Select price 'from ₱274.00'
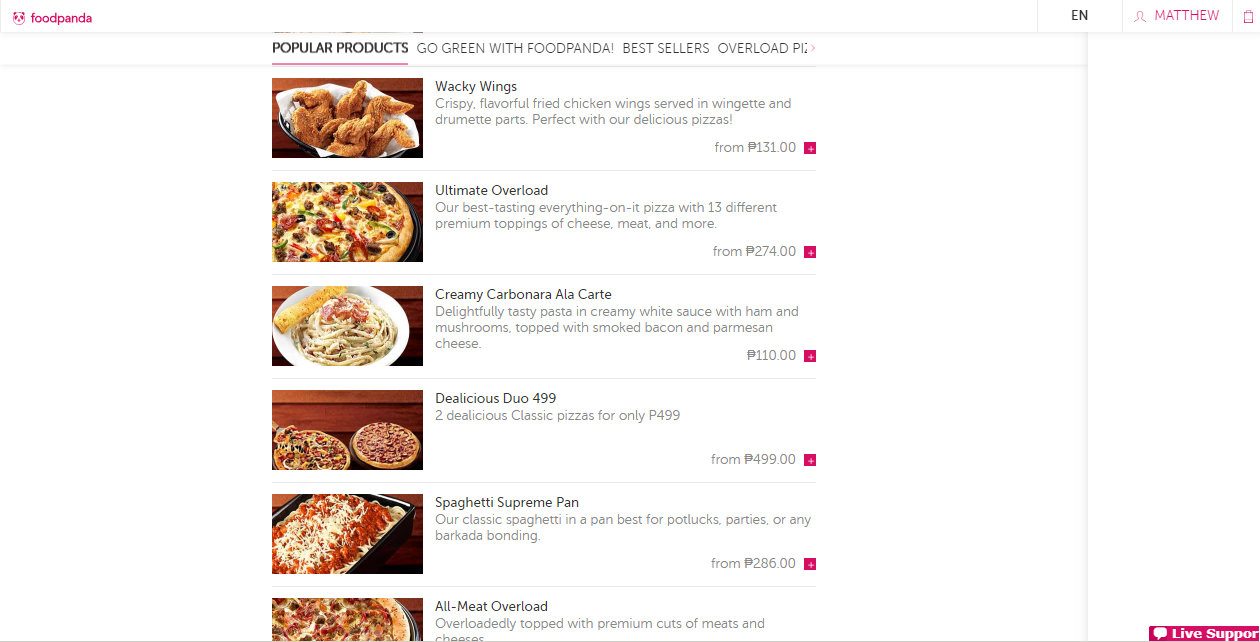Viewport: 1260px width, 642px height. tap(754, 252)
